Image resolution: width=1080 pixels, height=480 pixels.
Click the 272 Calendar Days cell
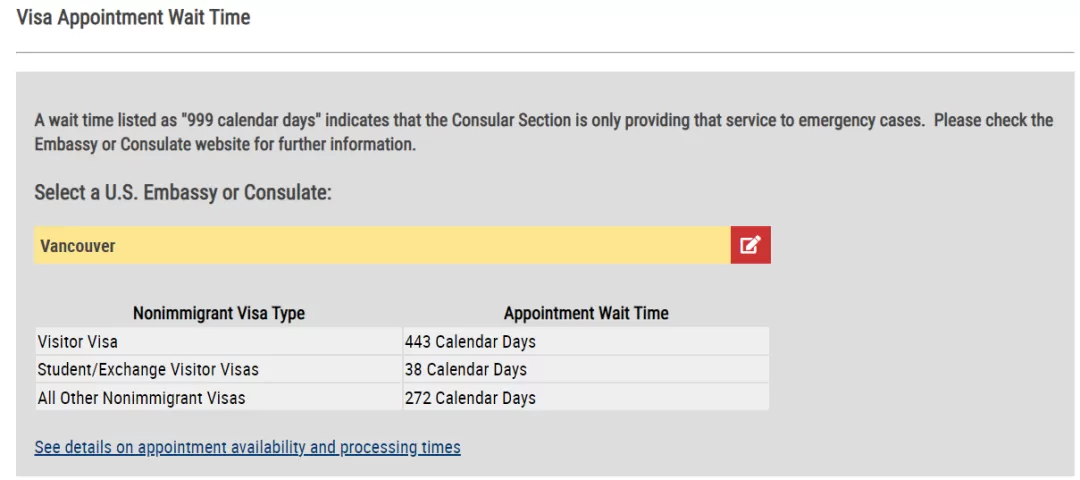[586, 397]
